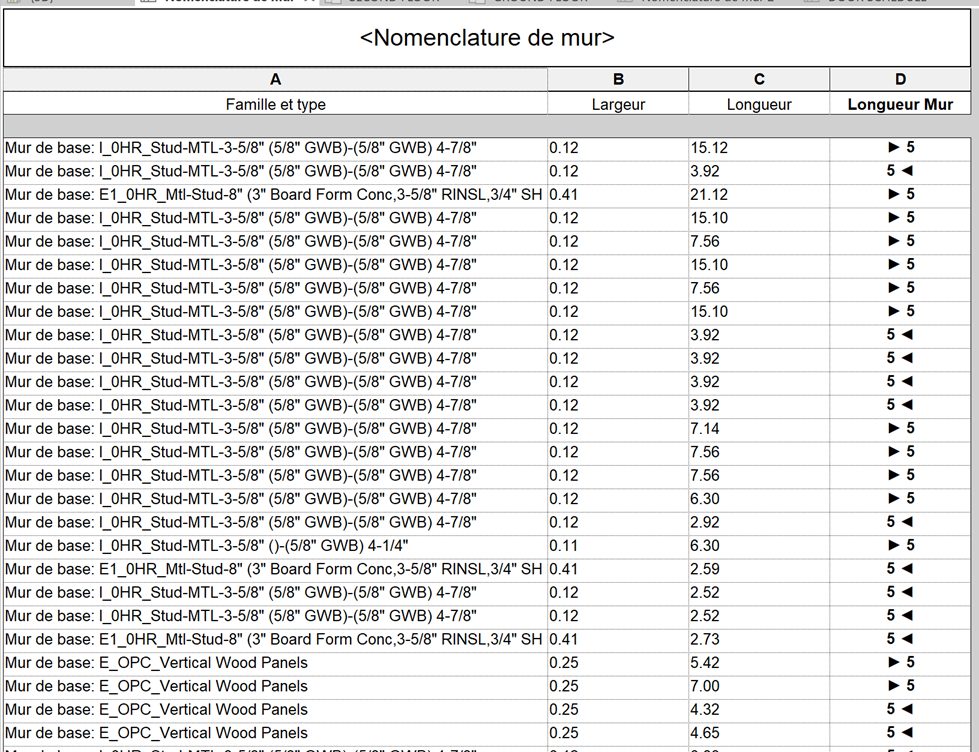This screenshot has height=752, width=979.
Task: Select the schedule title Nomenclature de mur
Action: tap(487, 39)
